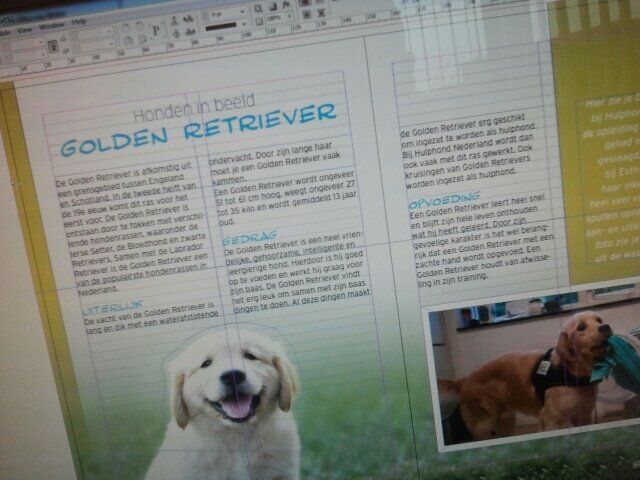Click the fx effects icon

coord(286,5)
